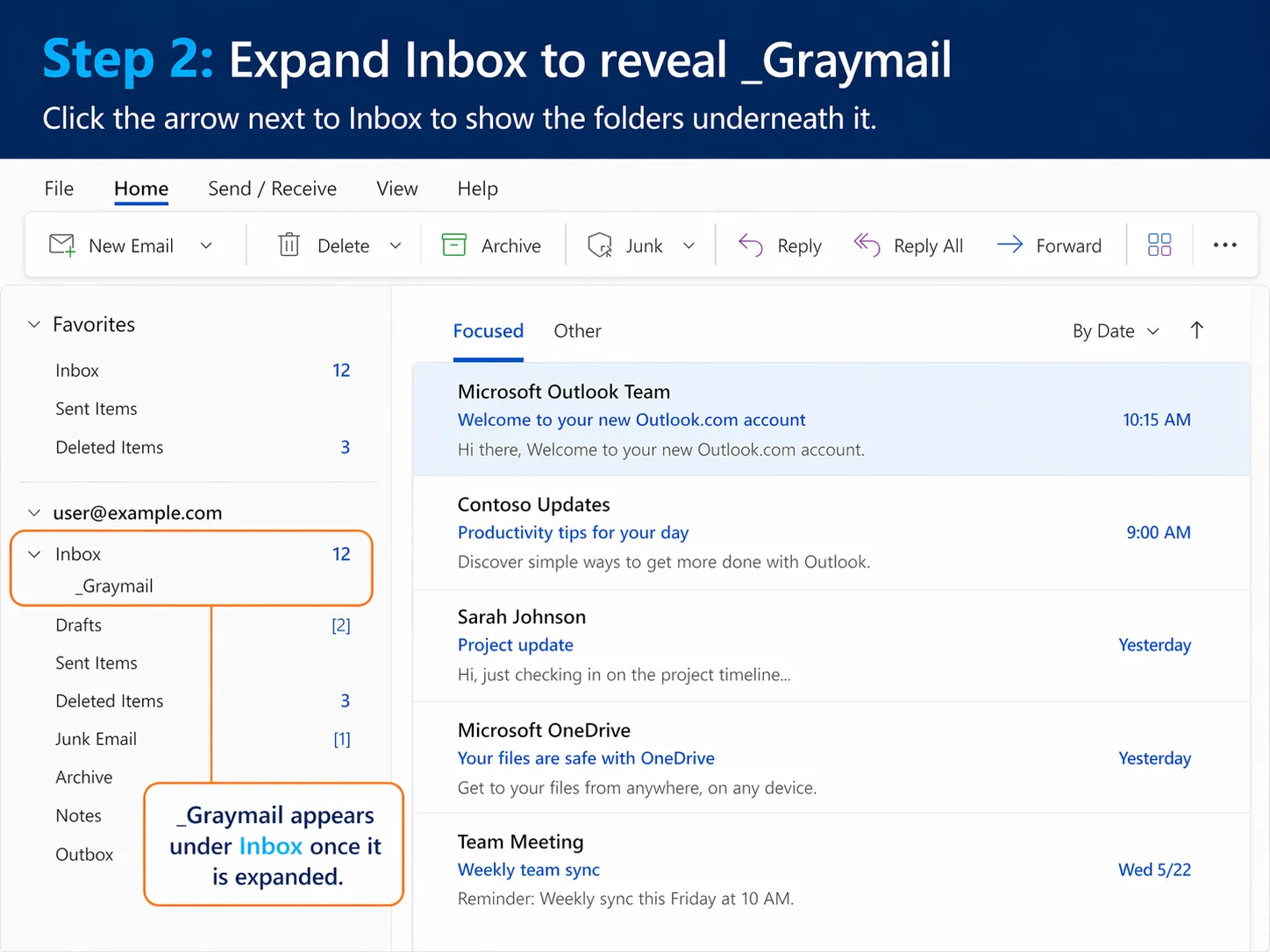1270x952 pixels.
Task: Open the Delete dropdown arrow
Action: pos(396,246)
